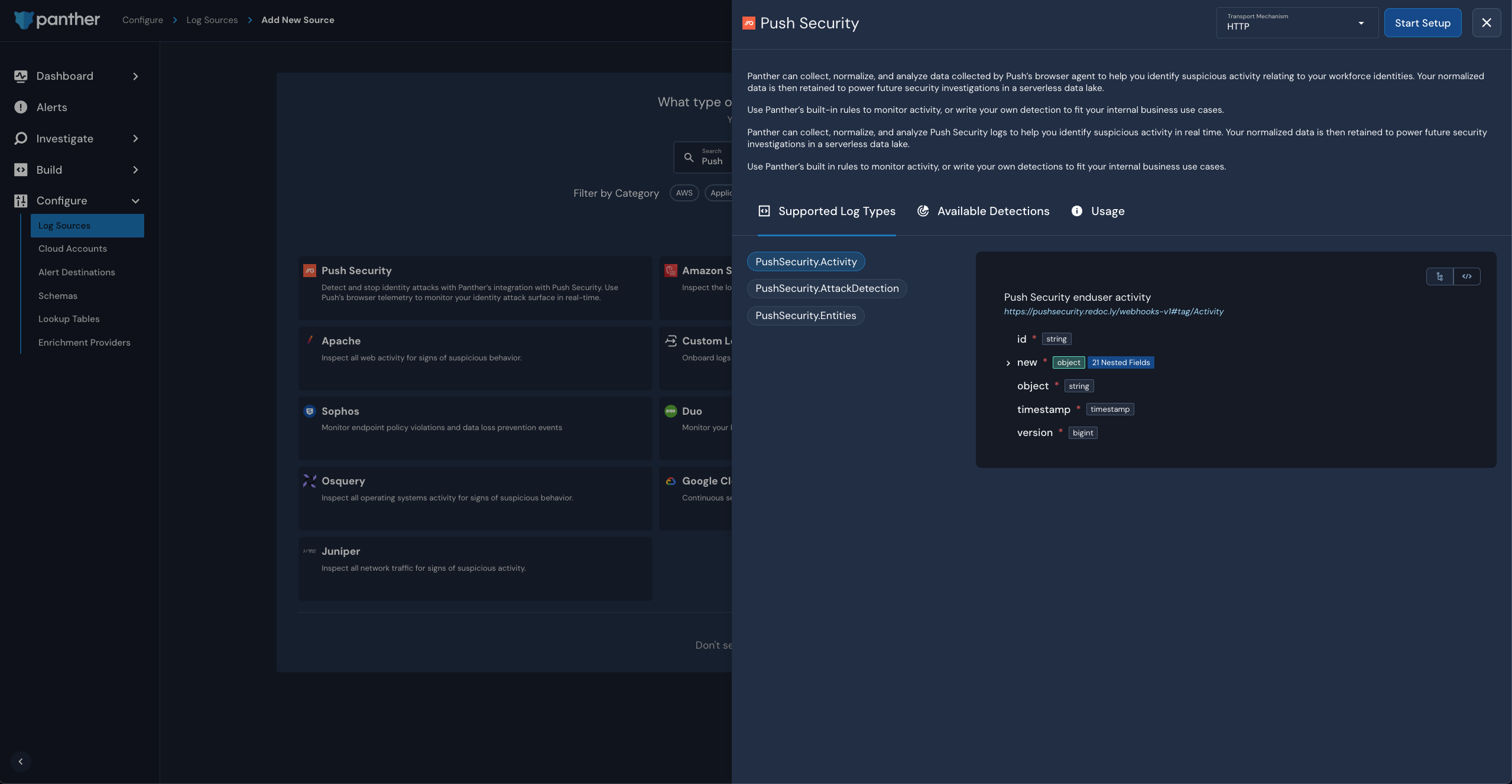Screen dimensions: 1512x784
Task: Click the Configure sliders icon
Action: pyautogui.click(x=21, y=201)
